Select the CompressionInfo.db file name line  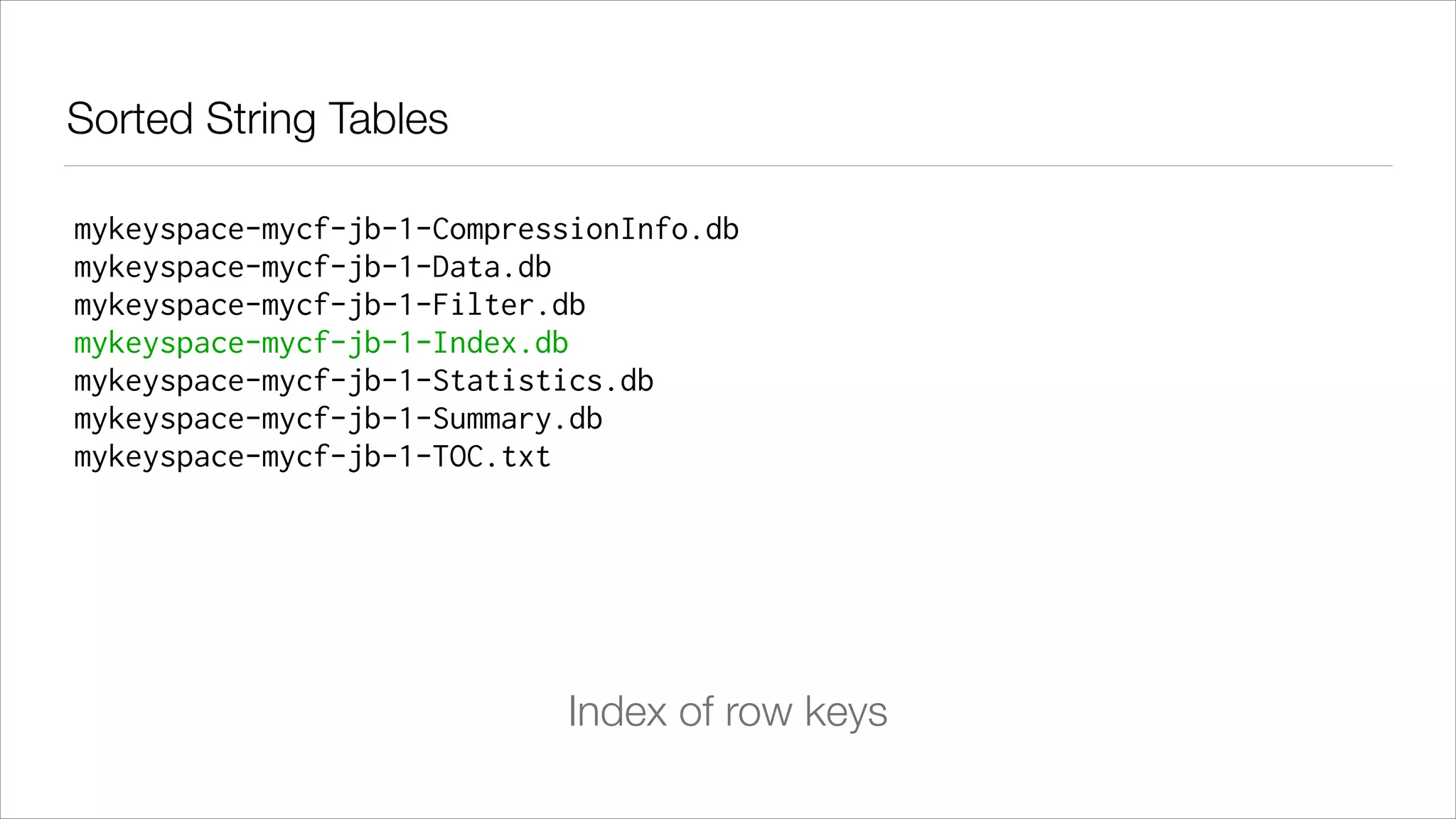click(406, 230)
